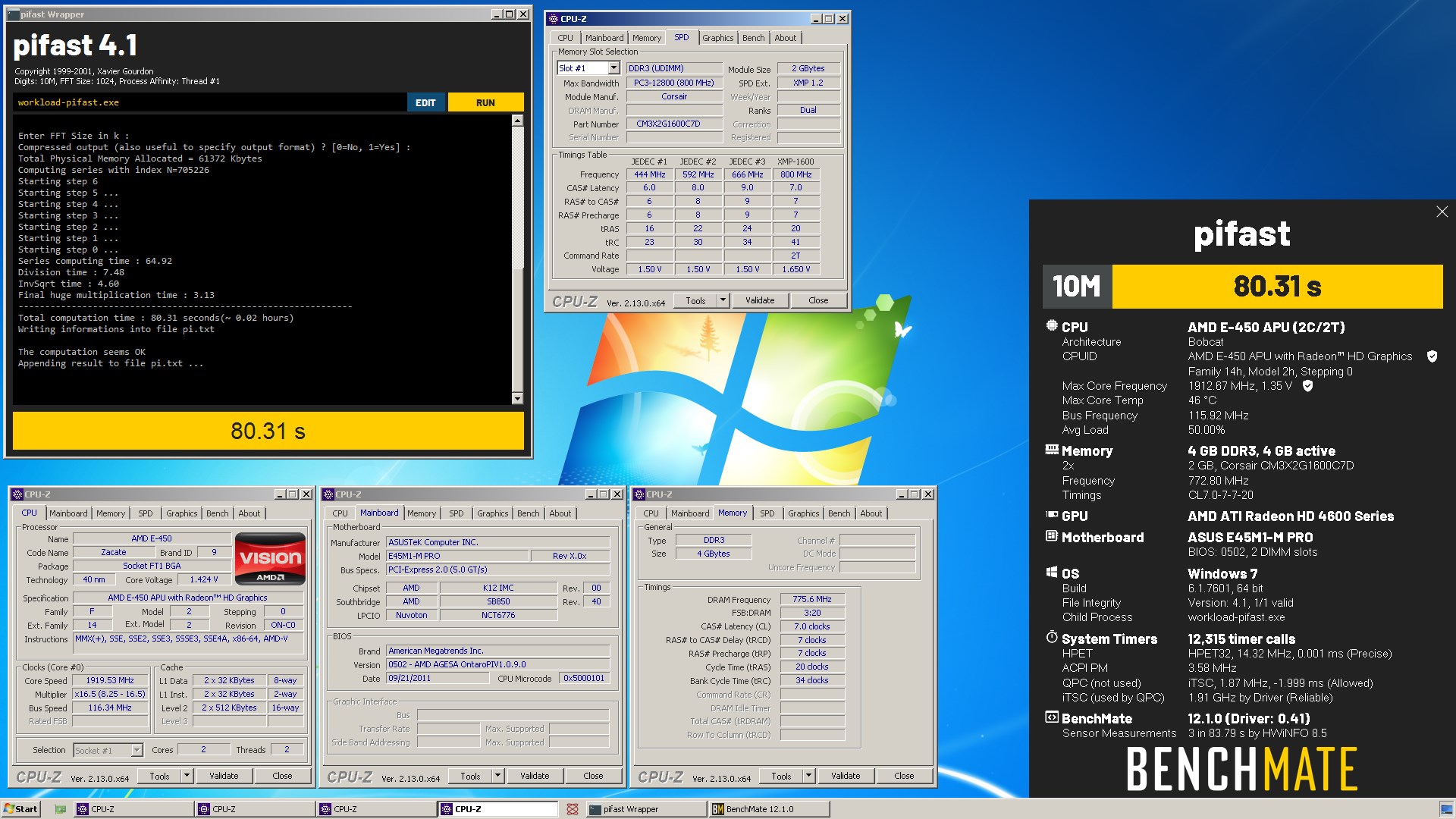1456x819 pixels.
Task: Click the system tray icon at taskbar end
Action: [1446, 809]
